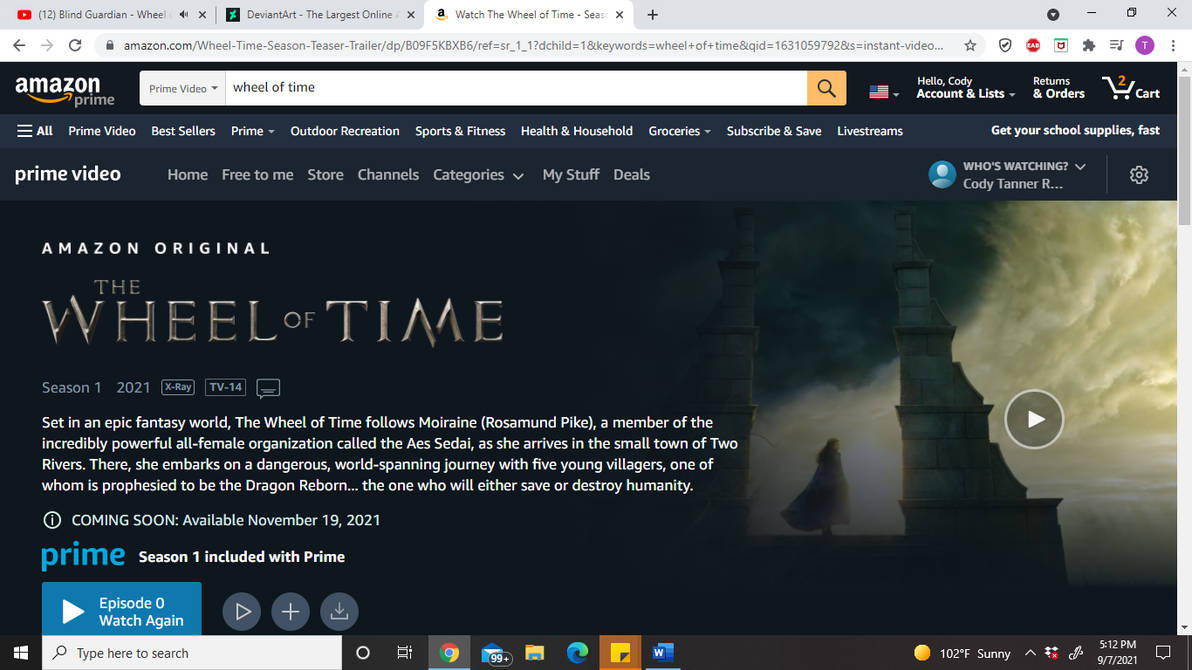The width and height of the screenshot is (1192, 670).
Task: Open the Windows Start menu
Action: pyautogui.click(x=21, y=653)
